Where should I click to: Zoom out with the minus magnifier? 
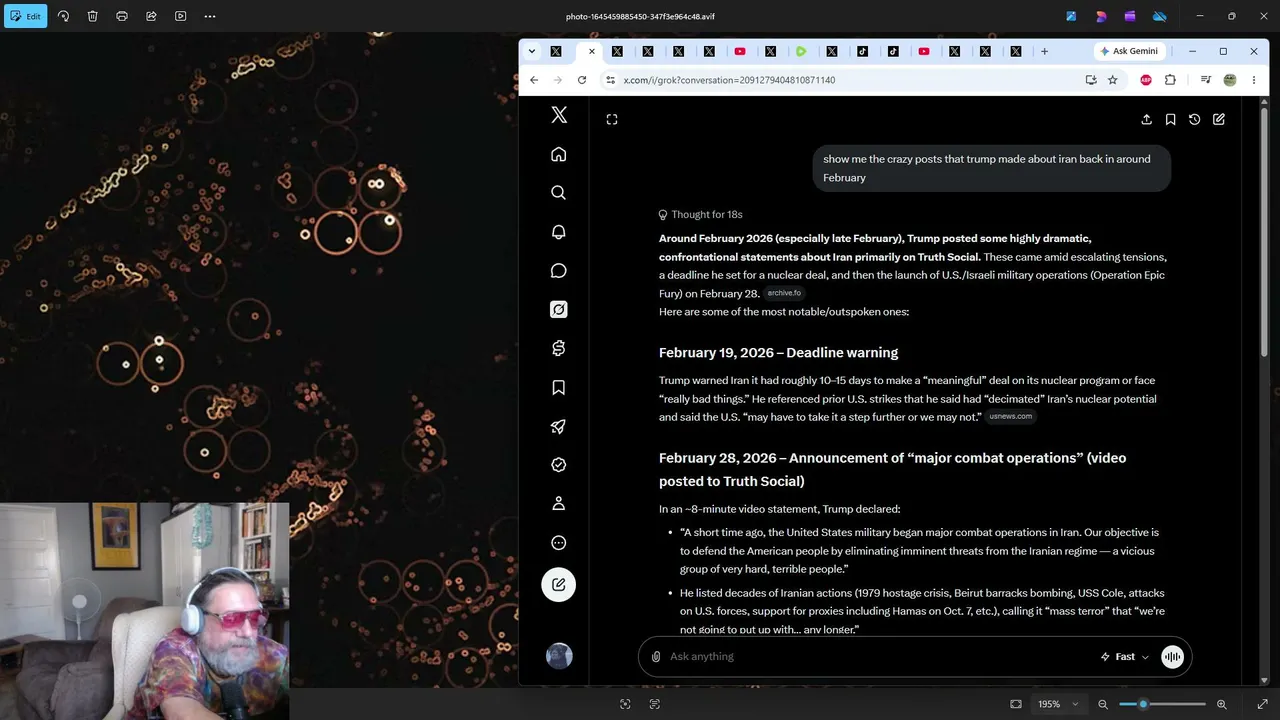(x=1103, y=704)
